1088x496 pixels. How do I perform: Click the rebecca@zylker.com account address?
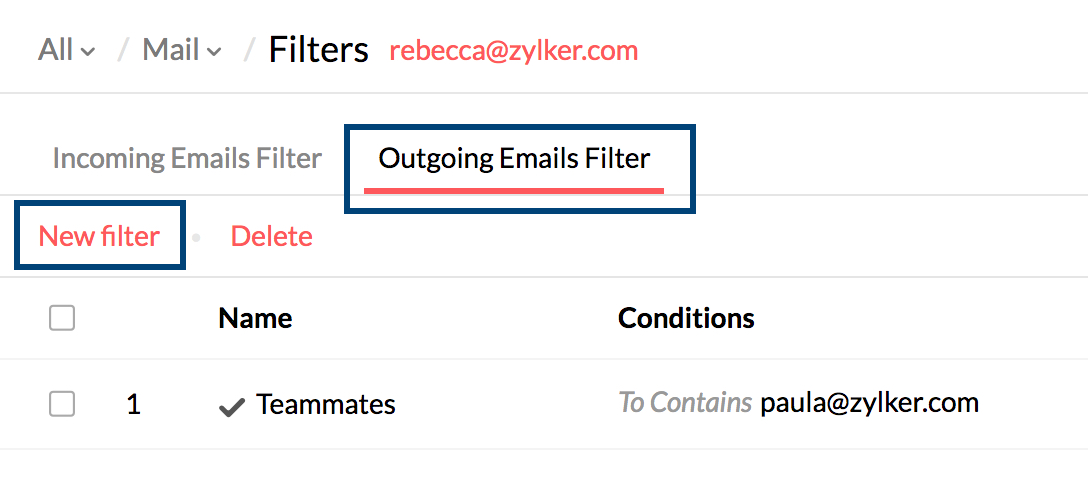(513, 50)
